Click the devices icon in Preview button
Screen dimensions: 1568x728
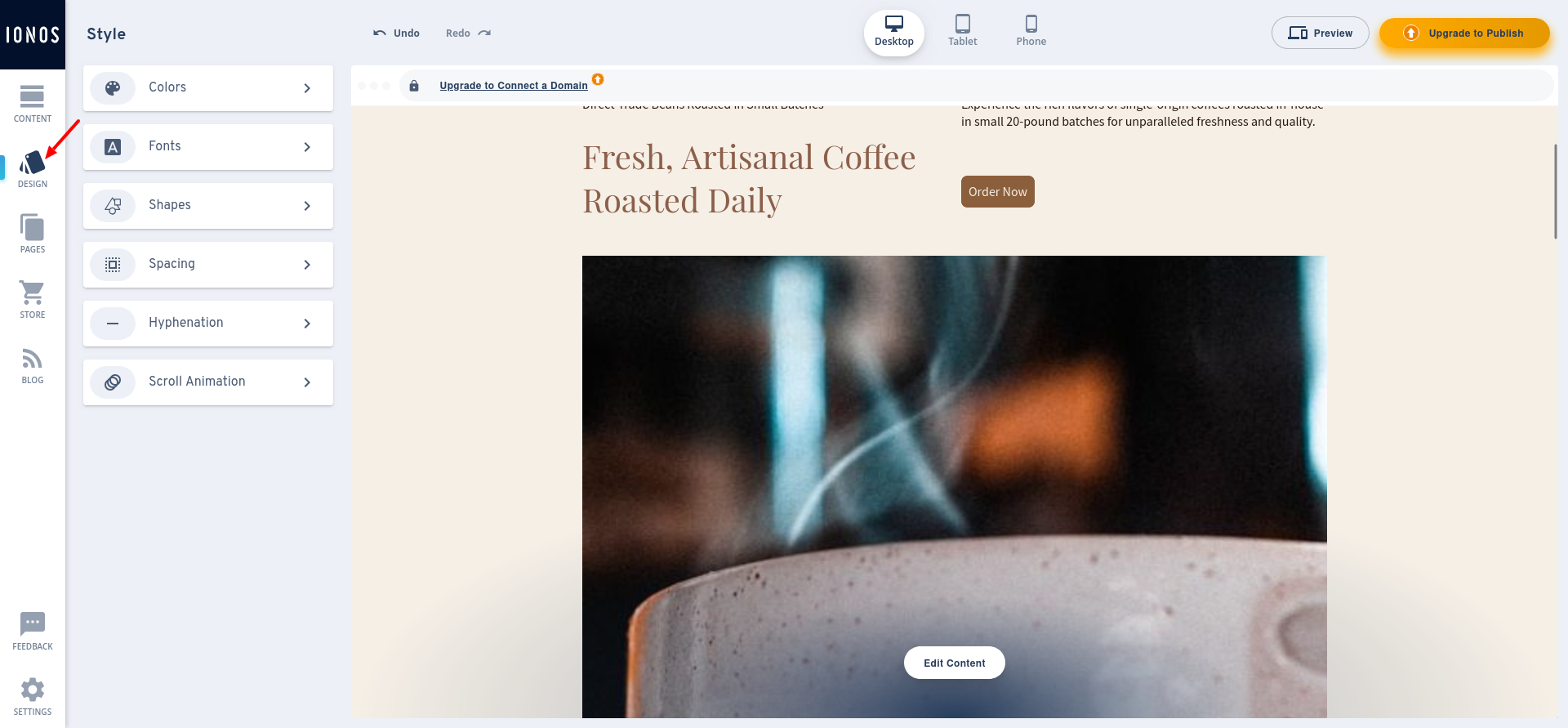(1298, 33)
